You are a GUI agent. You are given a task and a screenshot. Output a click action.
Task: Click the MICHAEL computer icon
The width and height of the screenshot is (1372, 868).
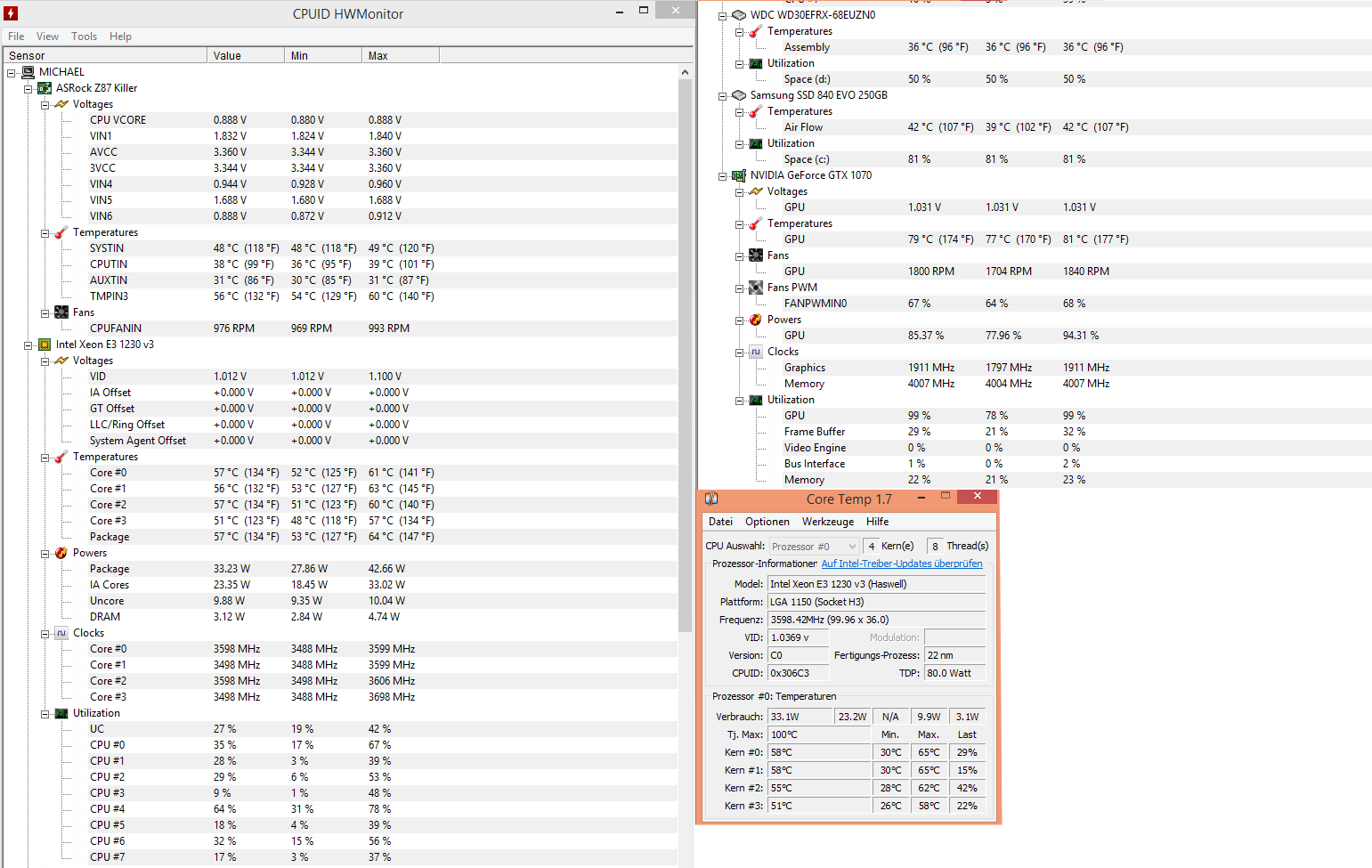[x=28, y=72]
